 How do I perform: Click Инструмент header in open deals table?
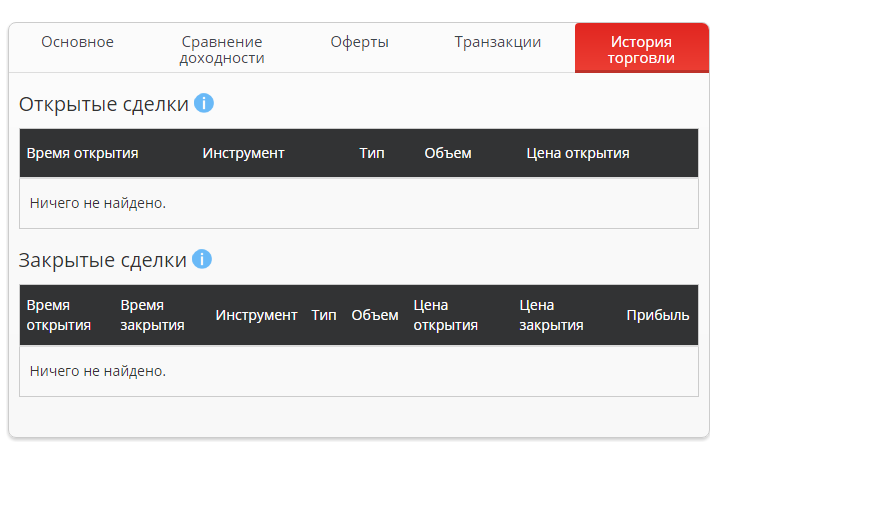point(244,153)
